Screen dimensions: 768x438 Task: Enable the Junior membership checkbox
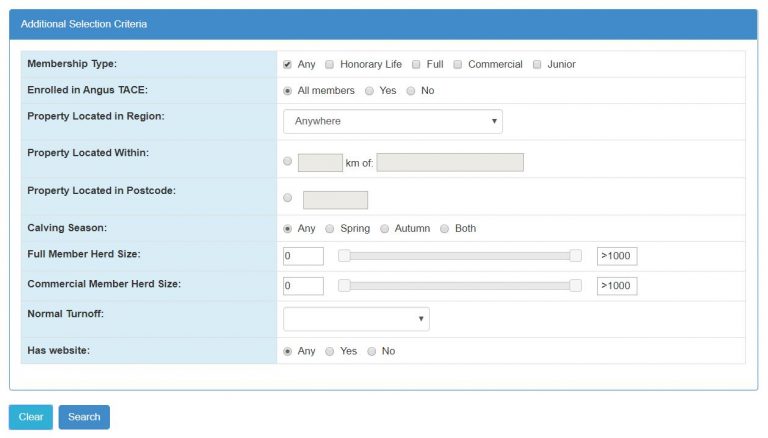click(537, 64)
